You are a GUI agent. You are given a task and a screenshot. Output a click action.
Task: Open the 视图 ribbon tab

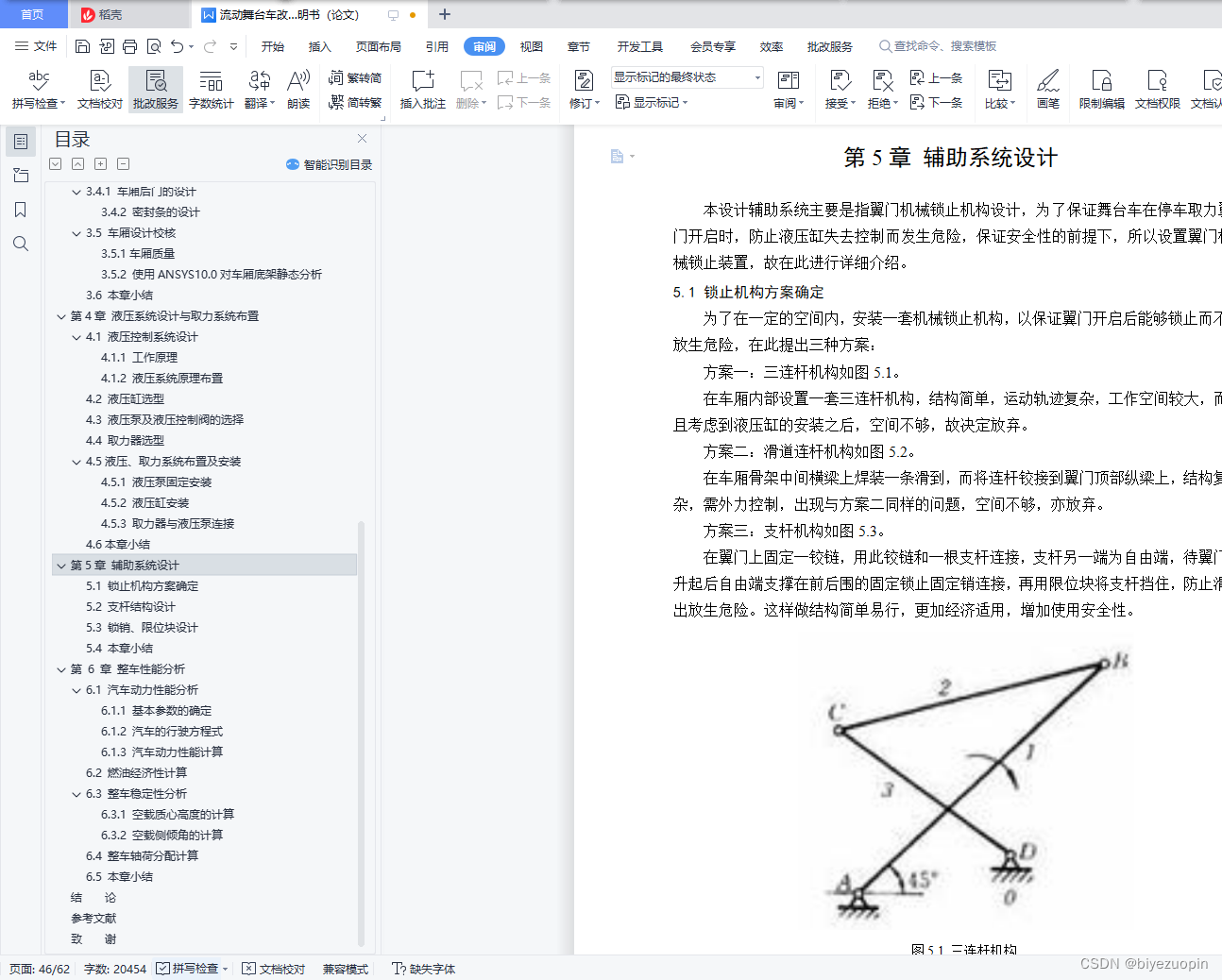532,46
